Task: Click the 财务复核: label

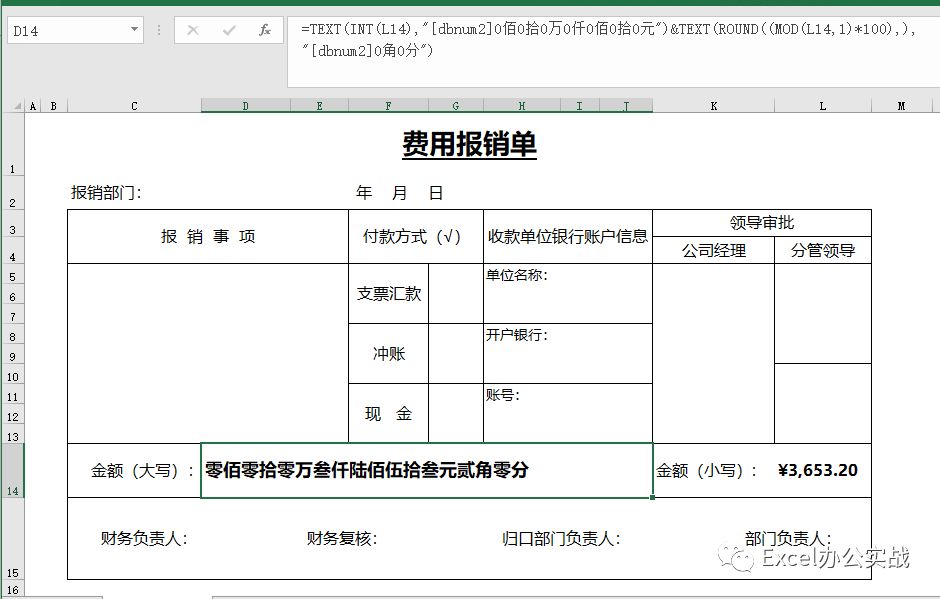Action: pos(342,538)
